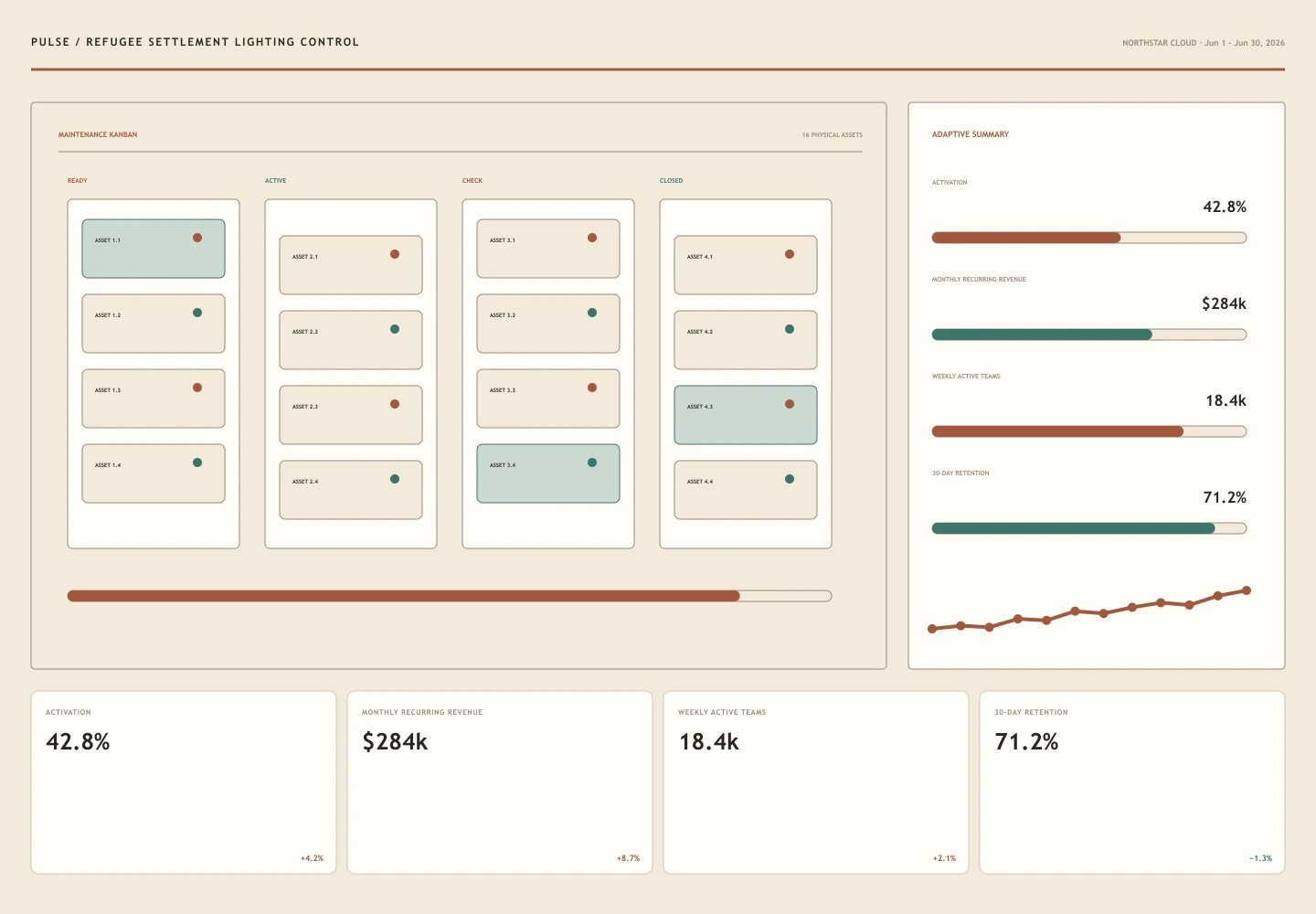This screenshot has width=1316, height=914.
Task: Click the Monthly Recurring Revenue summary bar
Action: coord(1089,335)
